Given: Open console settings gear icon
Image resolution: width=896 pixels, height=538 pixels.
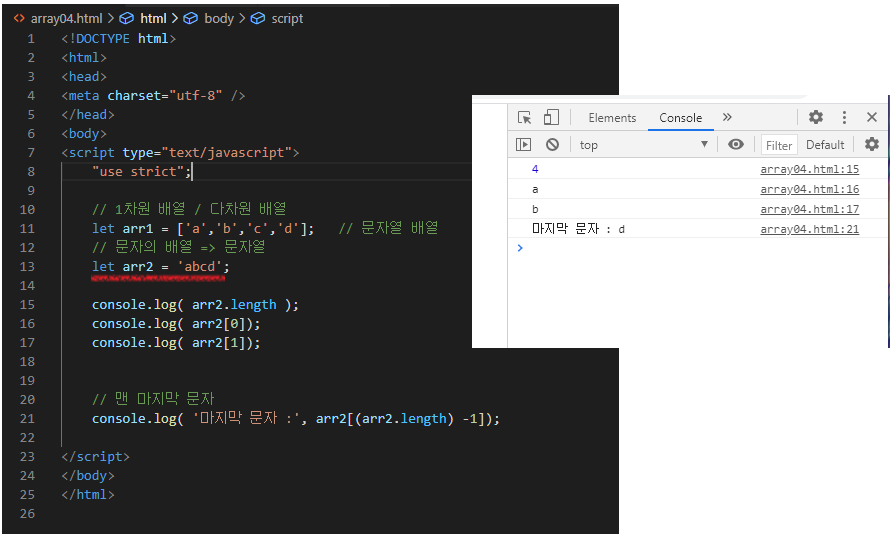Looking at the screenshot, I should coord(871,144).
